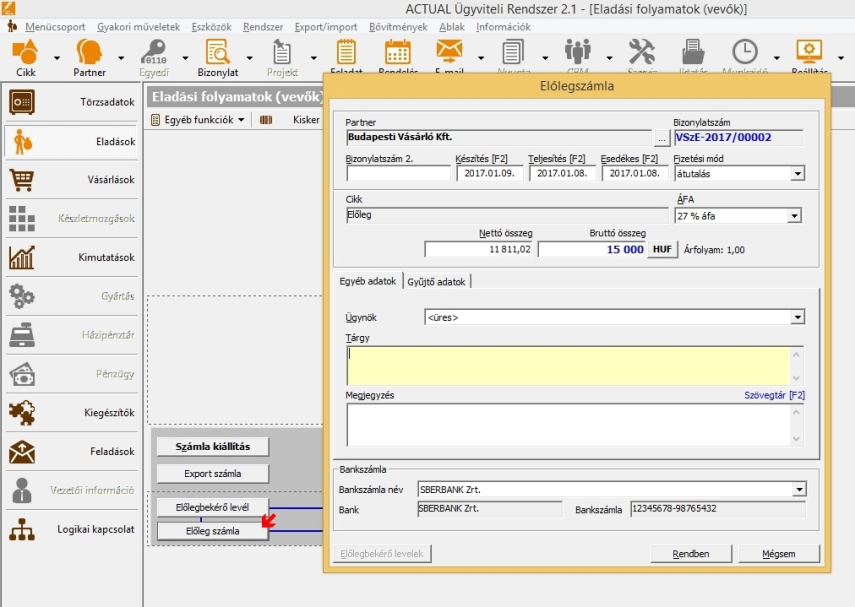Image resolution: width=855 pixels, height=607 pixels.
Task: Expand the Fizetési mód dropdown
Action: click(x=797, y=173)
